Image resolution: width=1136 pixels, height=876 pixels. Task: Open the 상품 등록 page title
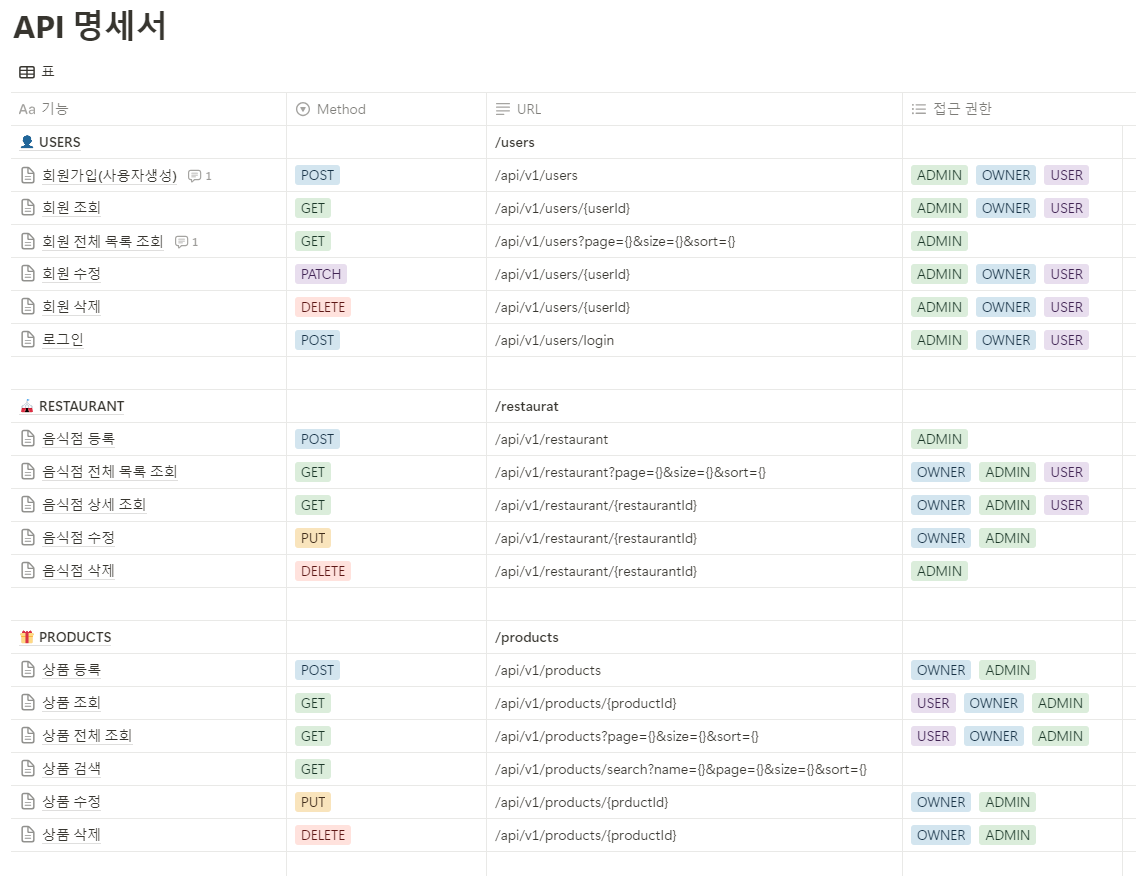coord(71,669)
